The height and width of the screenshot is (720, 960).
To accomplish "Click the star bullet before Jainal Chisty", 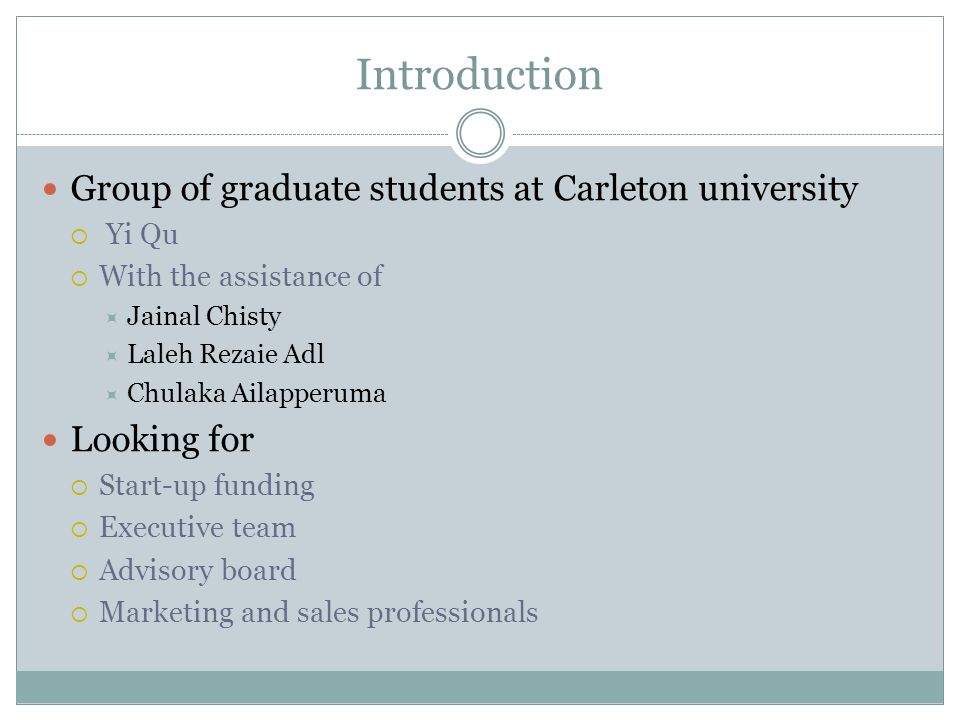I will (x=111, y=318).
